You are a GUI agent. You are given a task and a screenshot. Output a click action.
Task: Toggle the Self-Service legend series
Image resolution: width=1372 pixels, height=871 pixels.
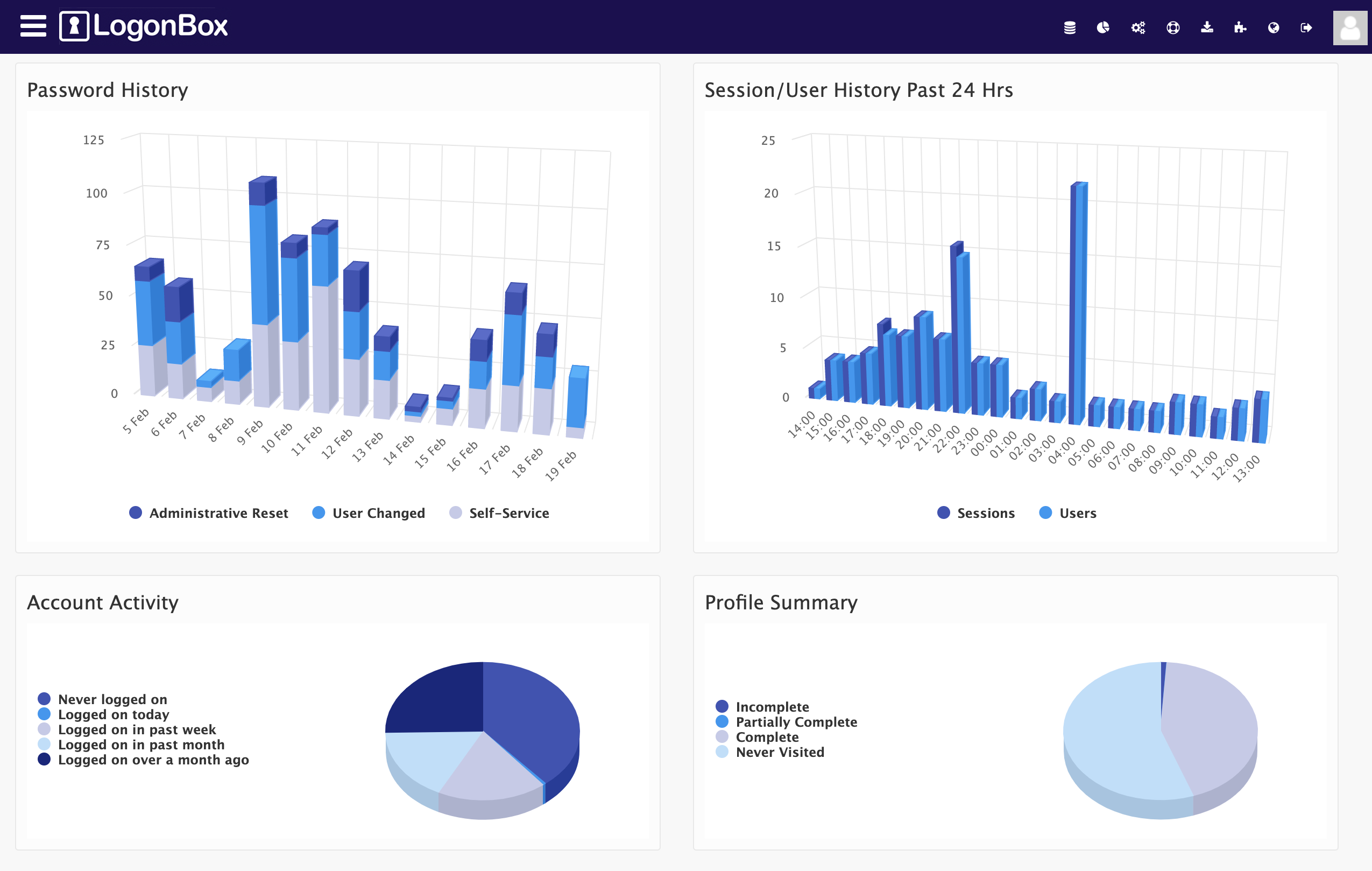coord(499,513)
